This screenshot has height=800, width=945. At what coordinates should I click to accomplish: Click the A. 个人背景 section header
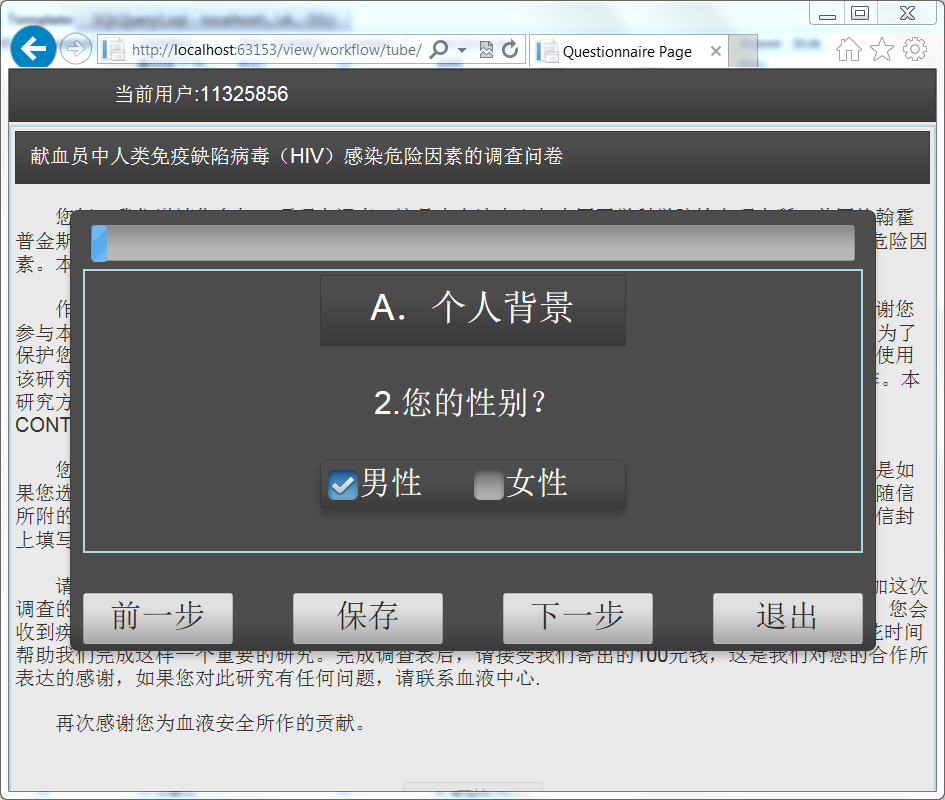(472, 310)
